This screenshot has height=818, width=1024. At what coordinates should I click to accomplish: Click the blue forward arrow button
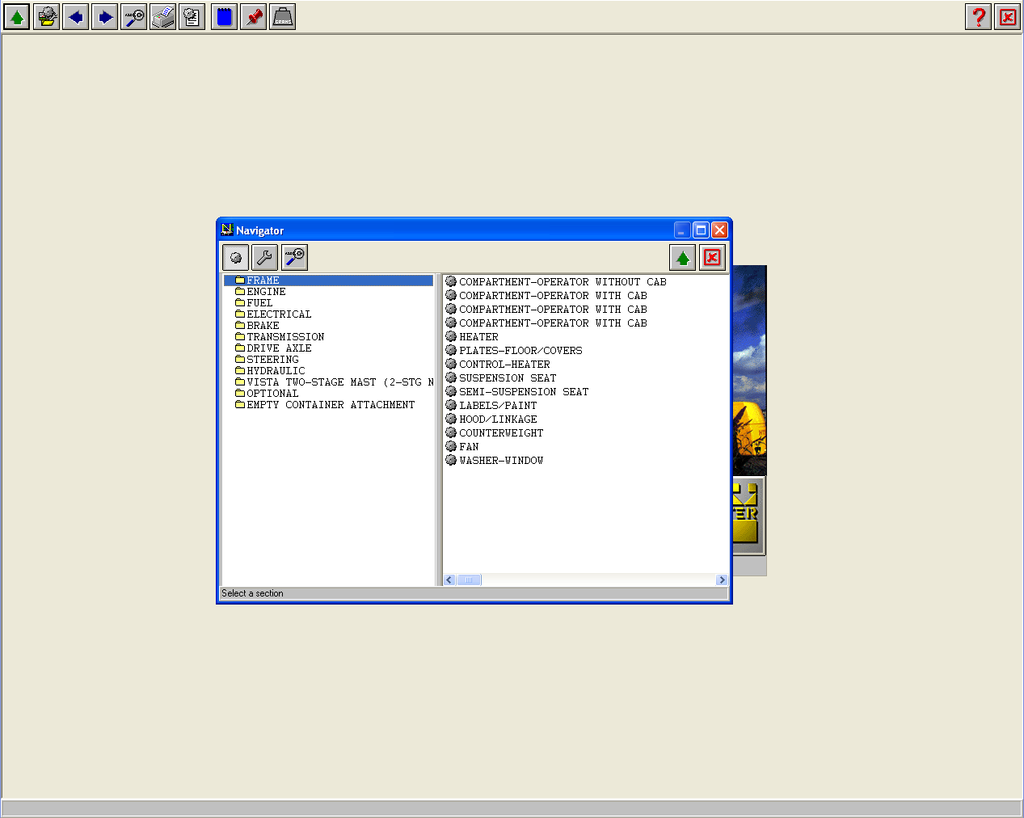coord(104,17)
